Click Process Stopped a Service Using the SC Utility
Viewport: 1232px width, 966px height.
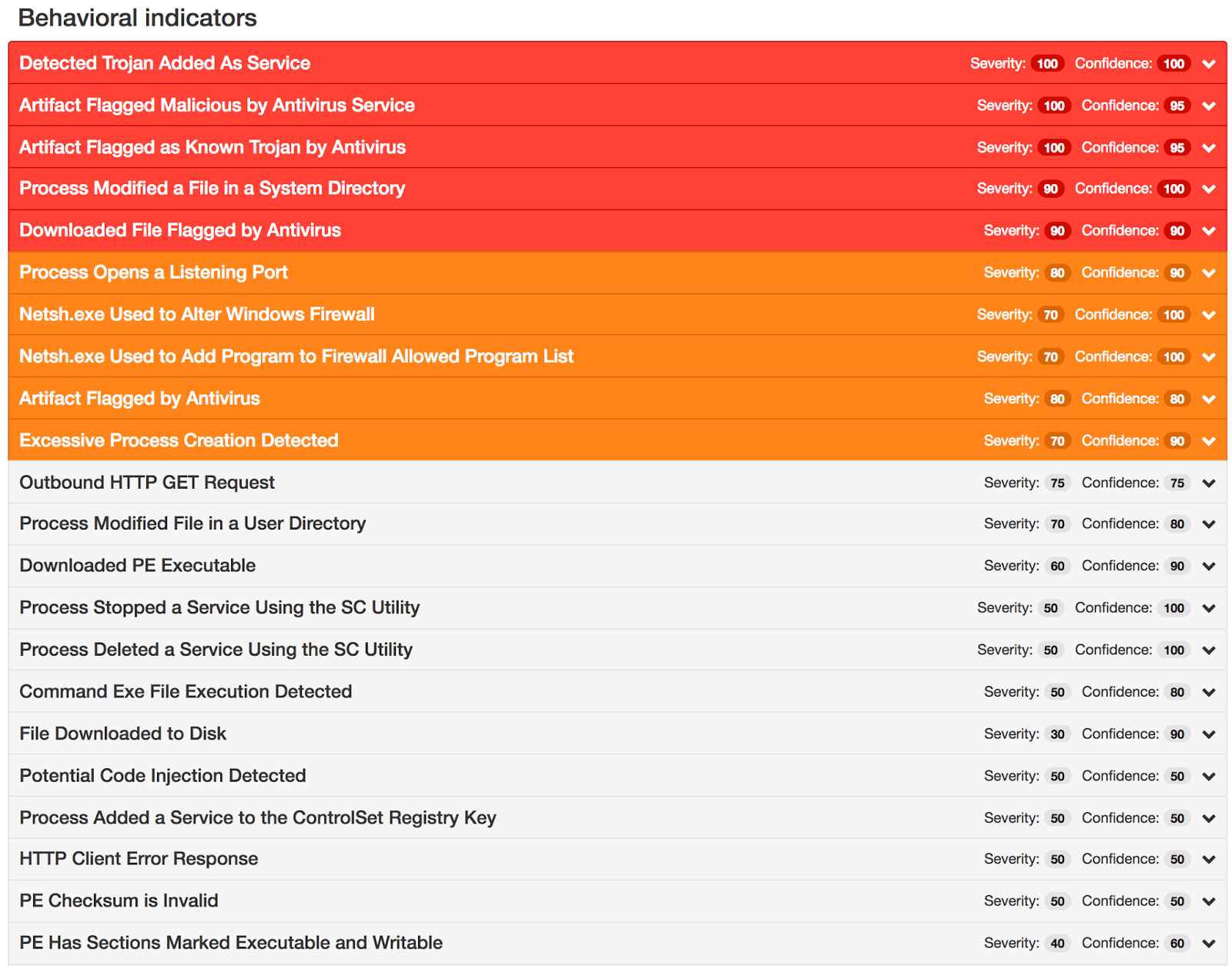point(219,607)
